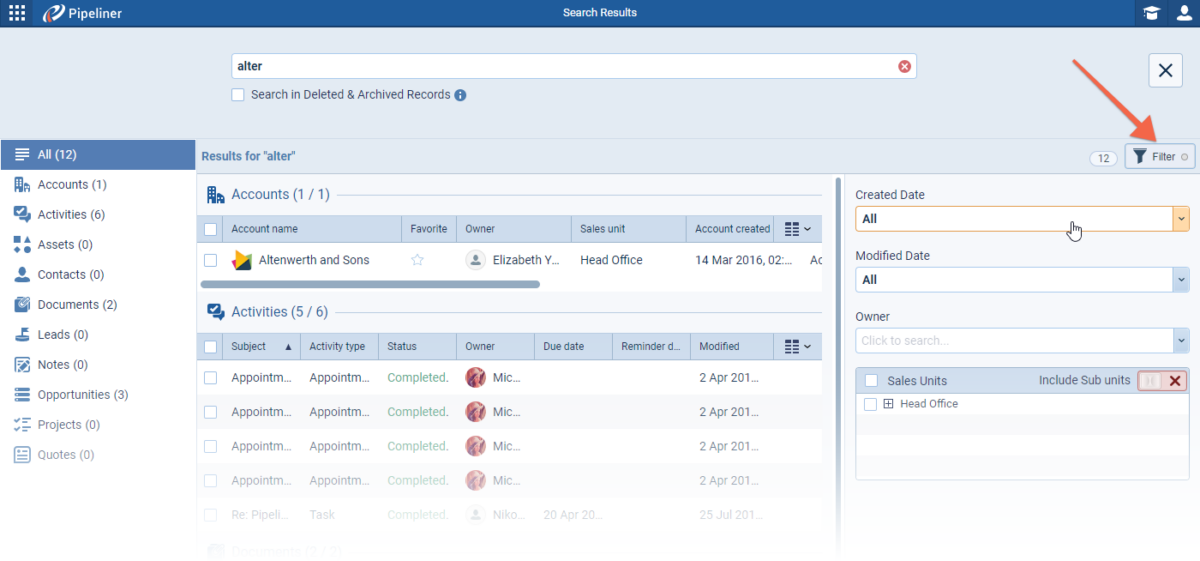
Task: Close the search results with X button
Action: click(1165, 70)
